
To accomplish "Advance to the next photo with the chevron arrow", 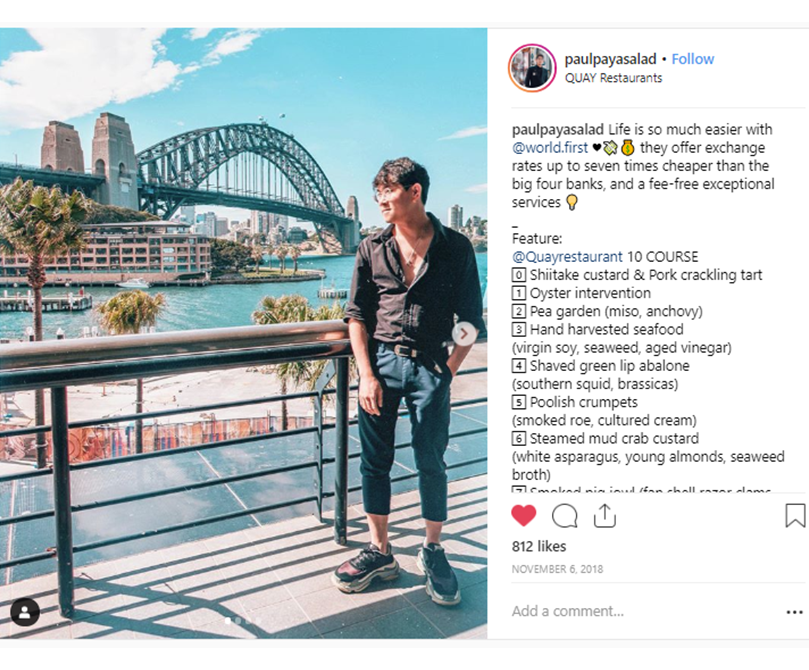I will (464, 334).
